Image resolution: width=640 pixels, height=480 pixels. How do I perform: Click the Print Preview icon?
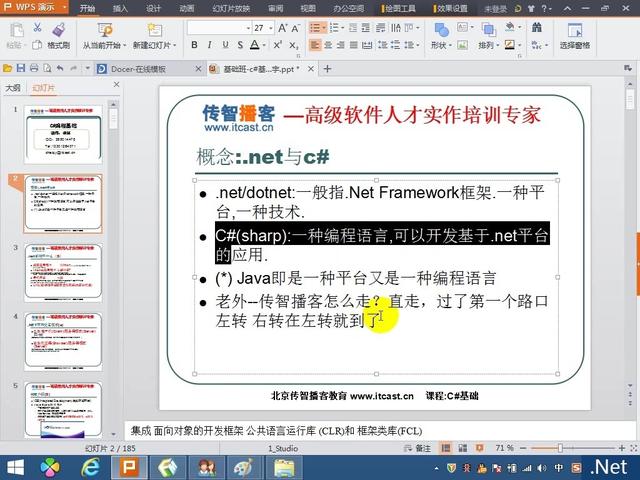[x=47, y=69]
